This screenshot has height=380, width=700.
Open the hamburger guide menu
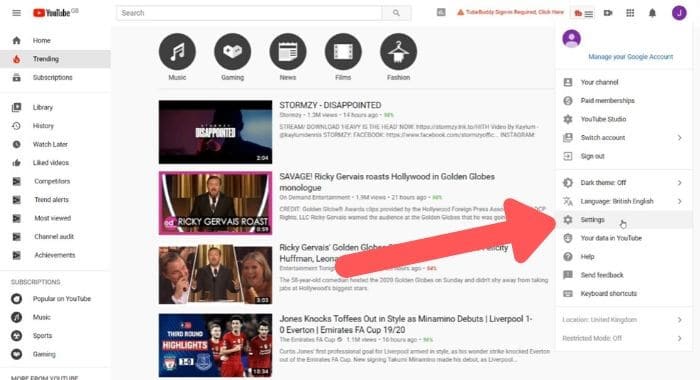(x=17, y=13)
